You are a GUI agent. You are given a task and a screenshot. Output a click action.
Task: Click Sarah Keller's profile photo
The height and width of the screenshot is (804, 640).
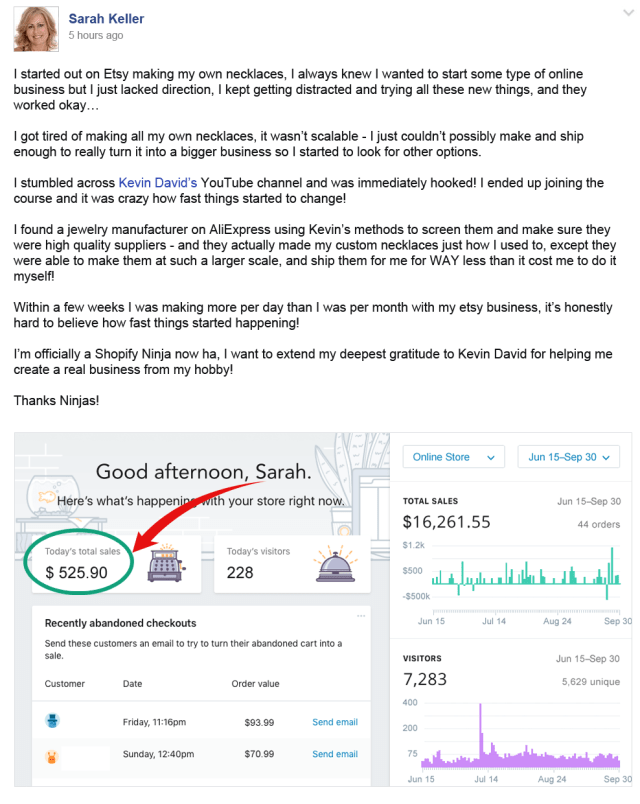click(x=36, y=29)
